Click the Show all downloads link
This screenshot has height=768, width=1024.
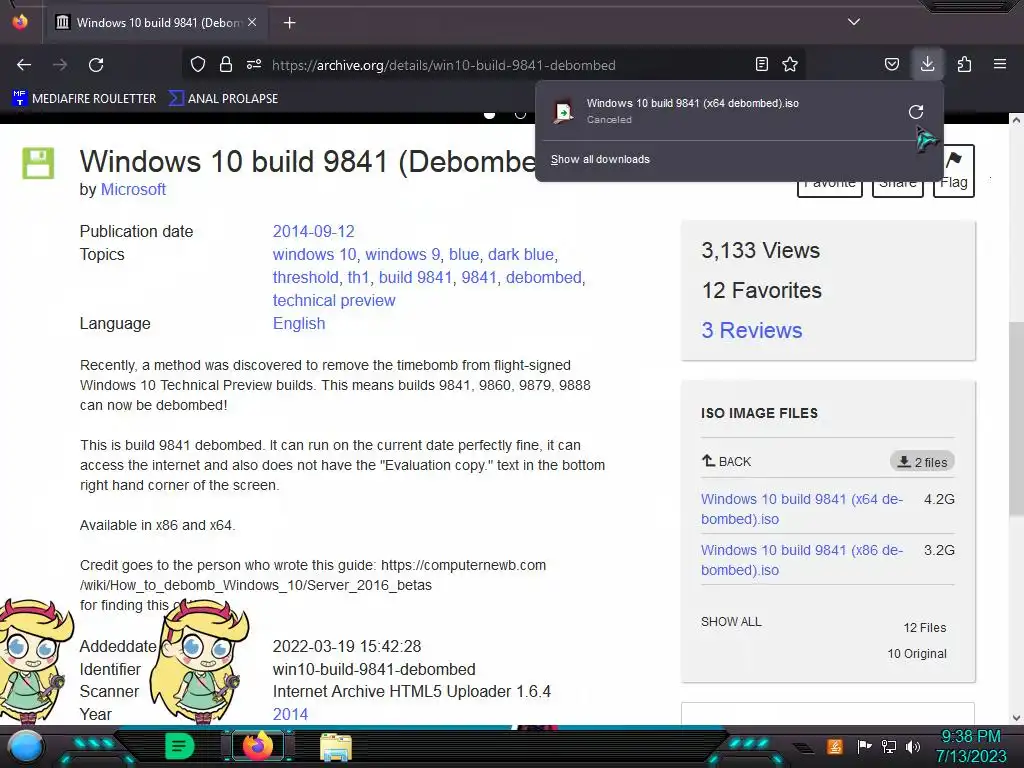click(600, 159)
